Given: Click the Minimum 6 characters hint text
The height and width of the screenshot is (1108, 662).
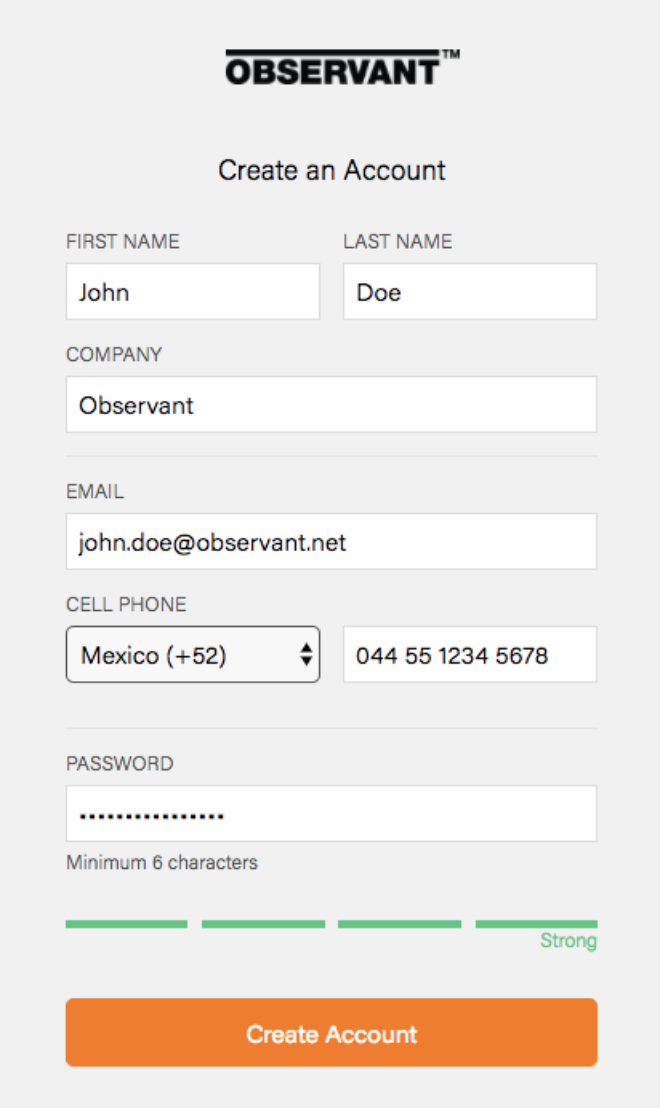Looking at the screenshot, I should click(x=162, y=862).
